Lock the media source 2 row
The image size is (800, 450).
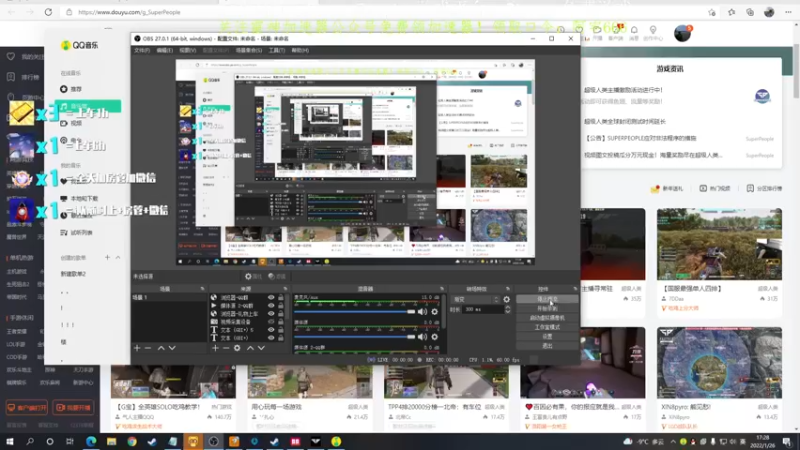281,306
